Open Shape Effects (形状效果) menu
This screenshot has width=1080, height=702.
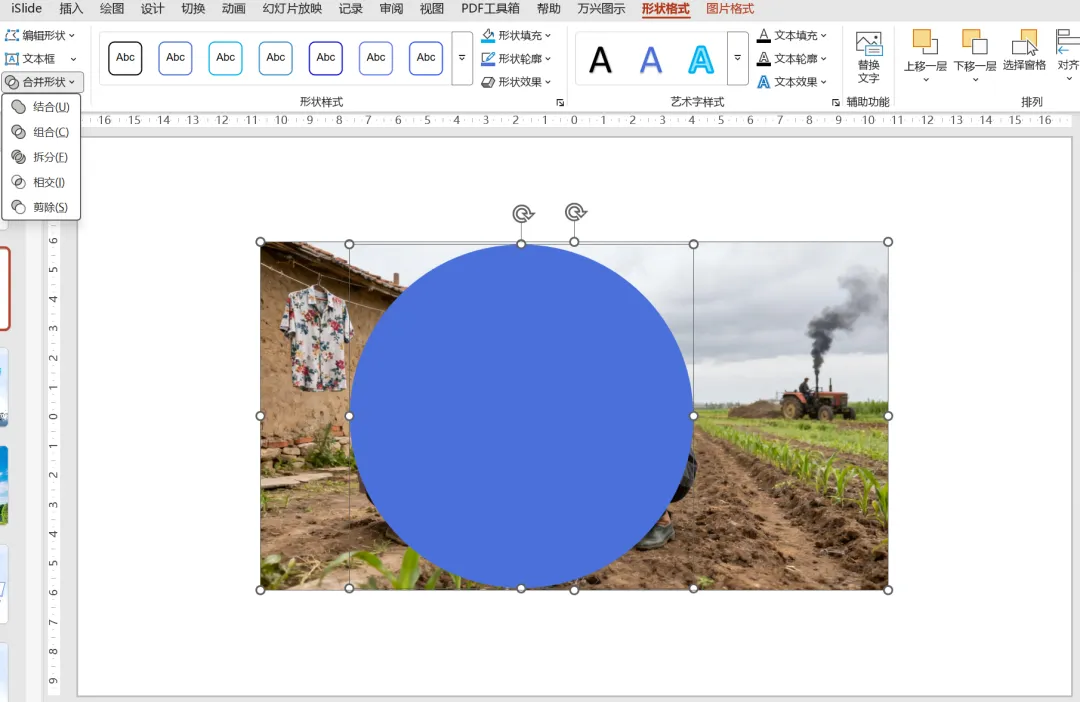click(x=517, y=82)
